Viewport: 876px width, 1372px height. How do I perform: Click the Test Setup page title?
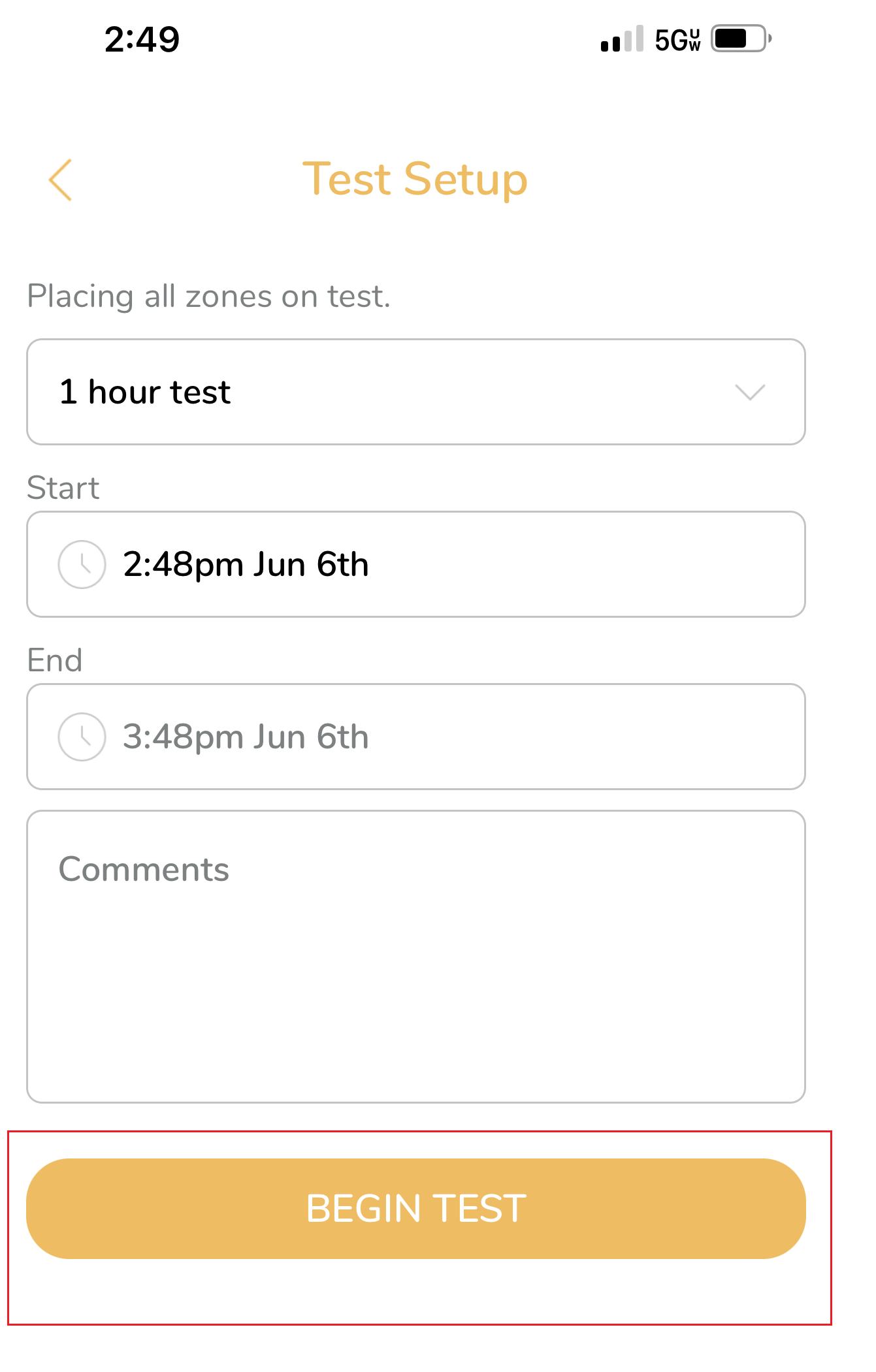[415, 179]
